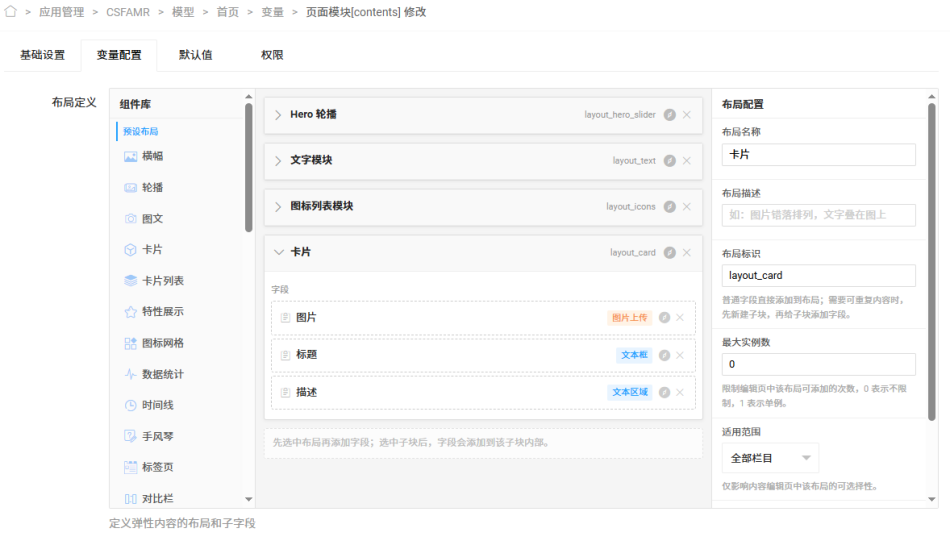Add the 对比栏 comparison preset
This screenshot has height=545, width=950.
pos(149,499)
